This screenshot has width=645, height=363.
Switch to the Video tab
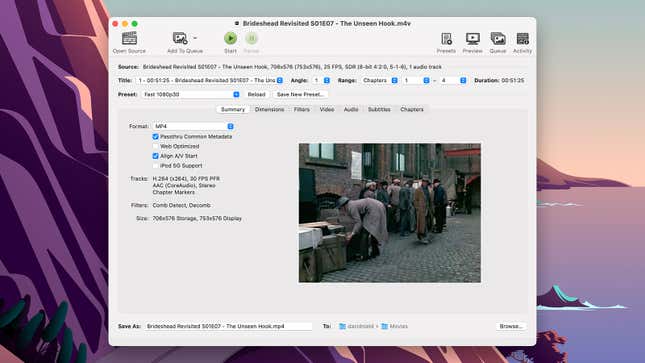(x=327, y=109)
